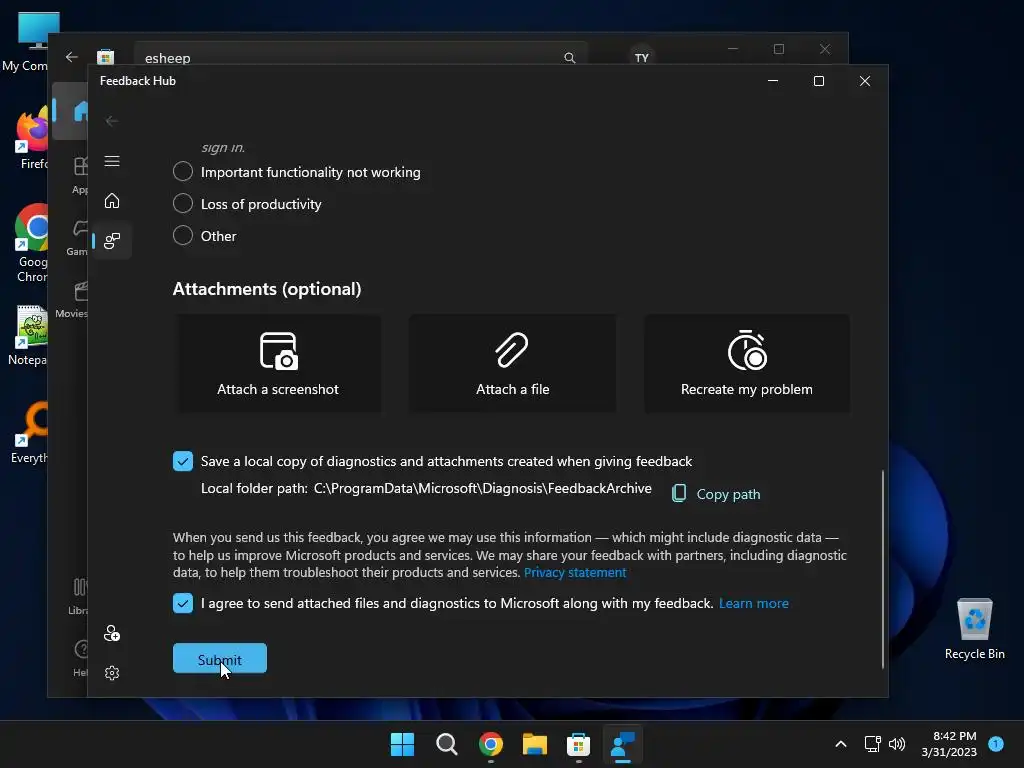Open Feedback Hub settings gear
Image resolution: width=1024 pixels, height=768 pixels.
click(x=112, y=673)
